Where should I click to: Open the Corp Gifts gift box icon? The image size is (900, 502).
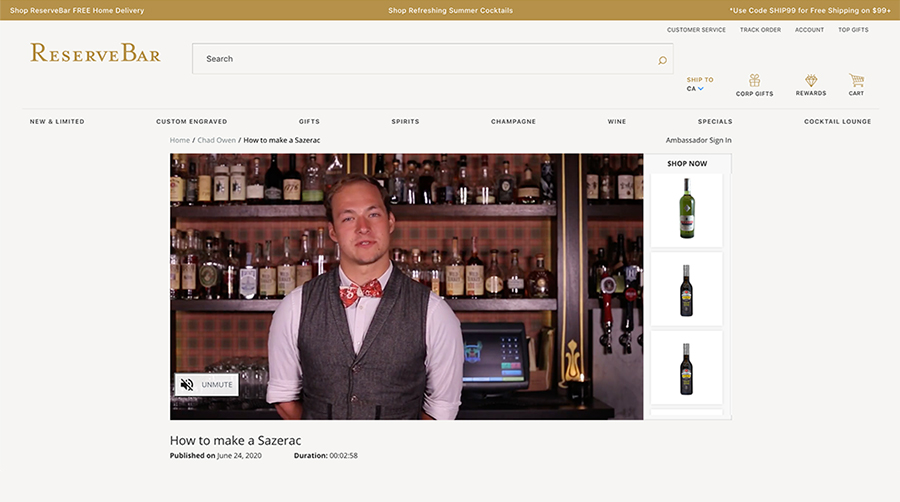click(x=754, y=80)
